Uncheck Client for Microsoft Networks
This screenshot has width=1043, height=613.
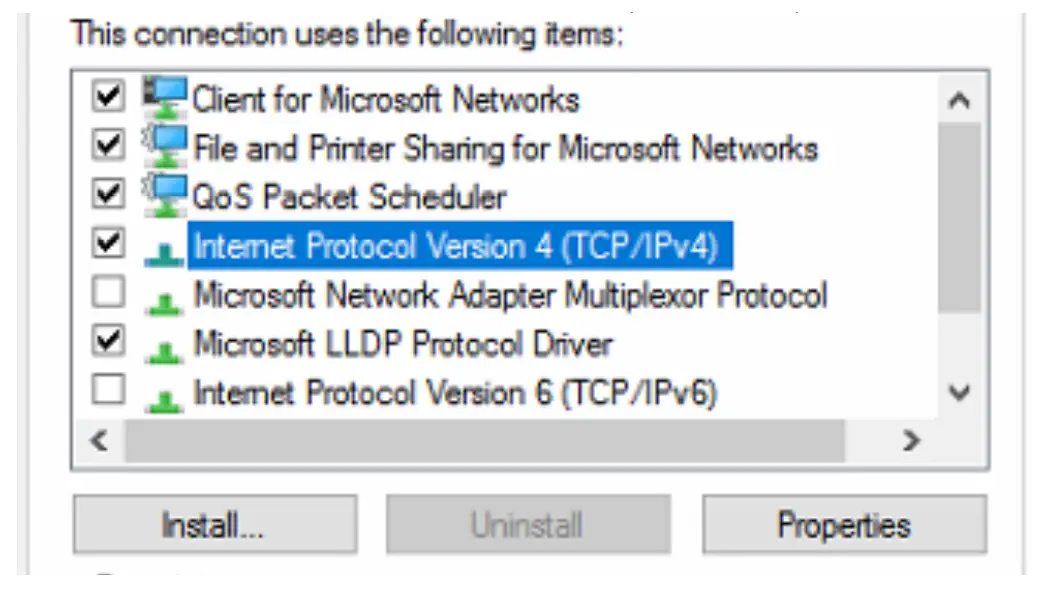pos(107,97)
